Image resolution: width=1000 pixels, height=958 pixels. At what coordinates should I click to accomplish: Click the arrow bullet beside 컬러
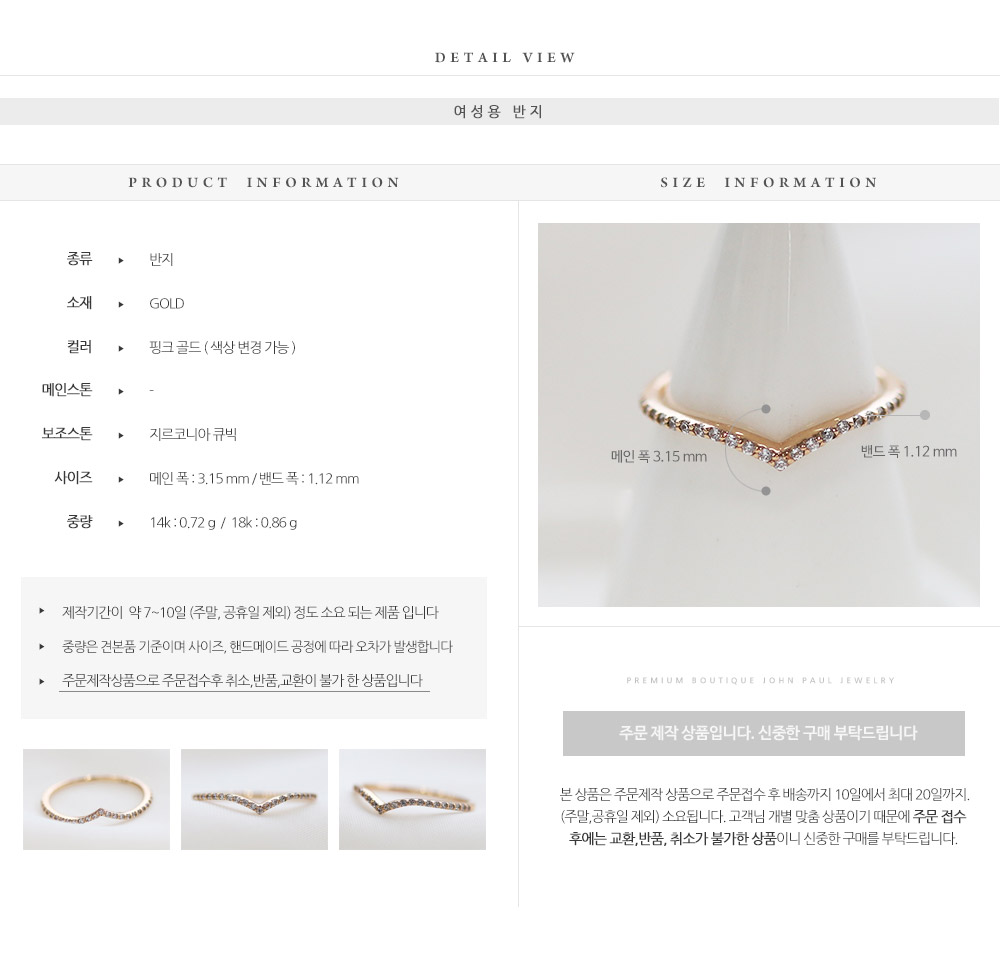(x=121, y=348)
